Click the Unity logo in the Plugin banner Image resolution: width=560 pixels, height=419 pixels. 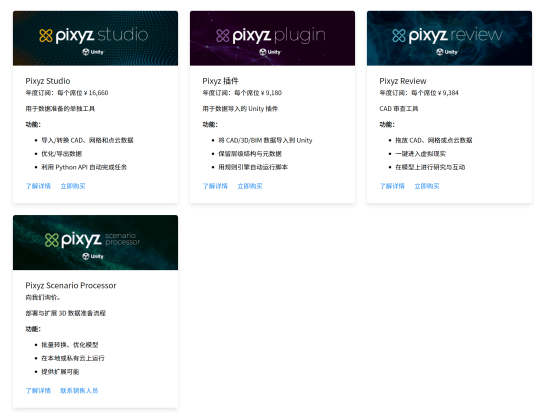pos(270,52)
